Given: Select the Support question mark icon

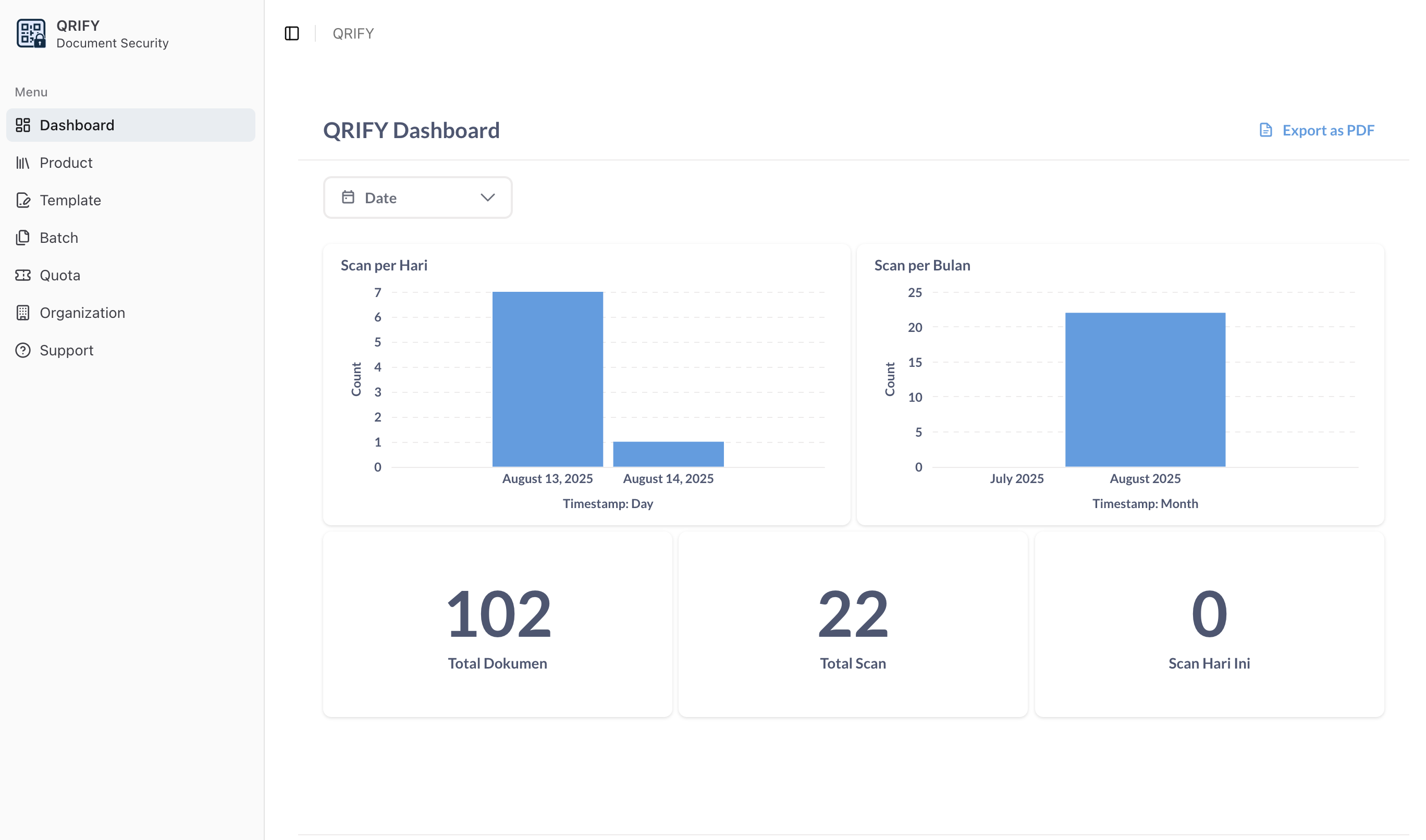Looking at the screenshot, I should (x=22, y=350).
